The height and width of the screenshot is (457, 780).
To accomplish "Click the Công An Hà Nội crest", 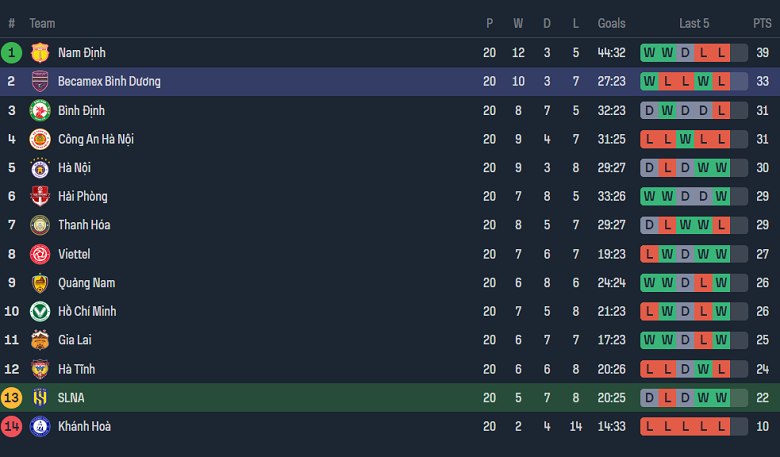I will coord(40,139).
